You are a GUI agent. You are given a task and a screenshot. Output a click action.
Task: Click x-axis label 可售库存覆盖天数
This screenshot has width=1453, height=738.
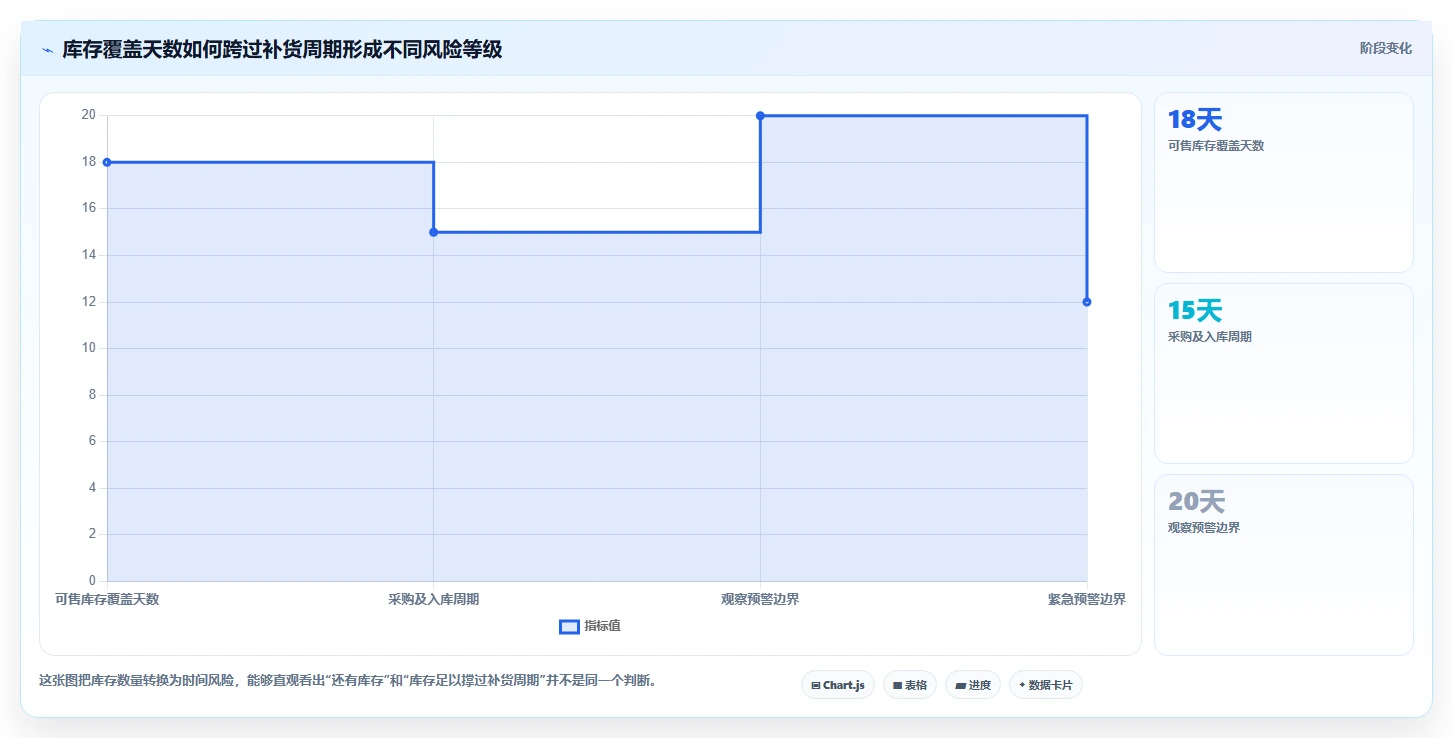[x=107, y=600]
